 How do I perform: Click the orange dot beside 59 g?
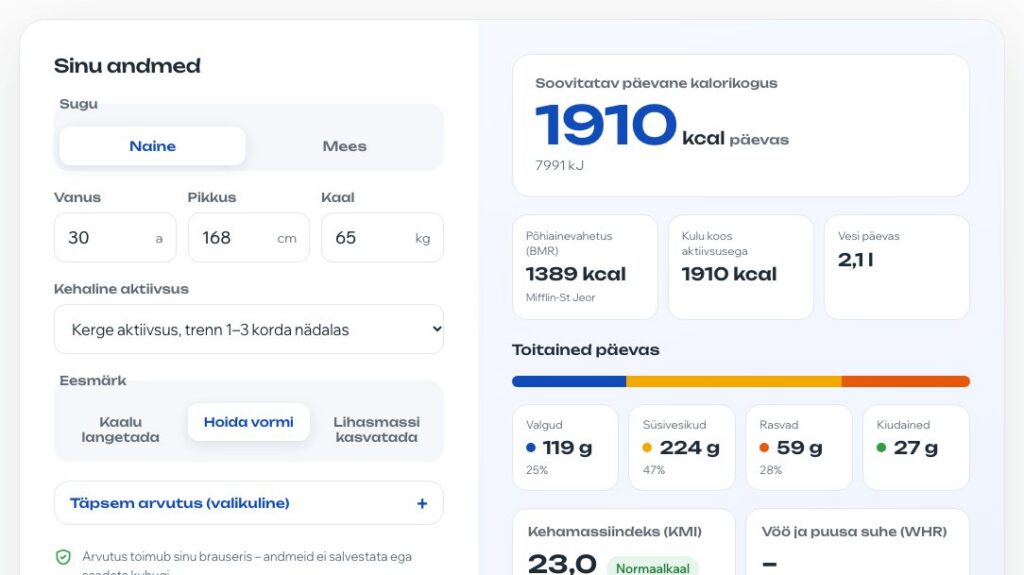point(764,448)
